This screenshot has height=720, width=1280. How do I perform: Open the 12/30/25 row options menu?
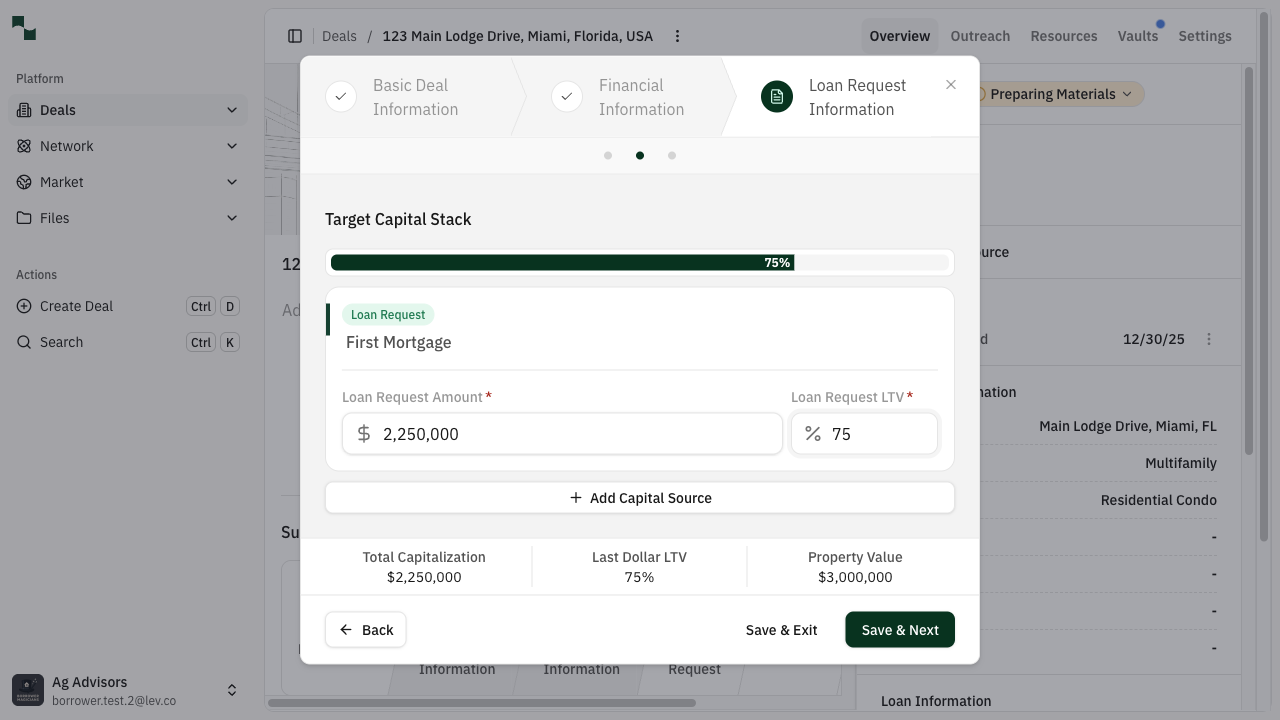click(x=1208, y=339)
